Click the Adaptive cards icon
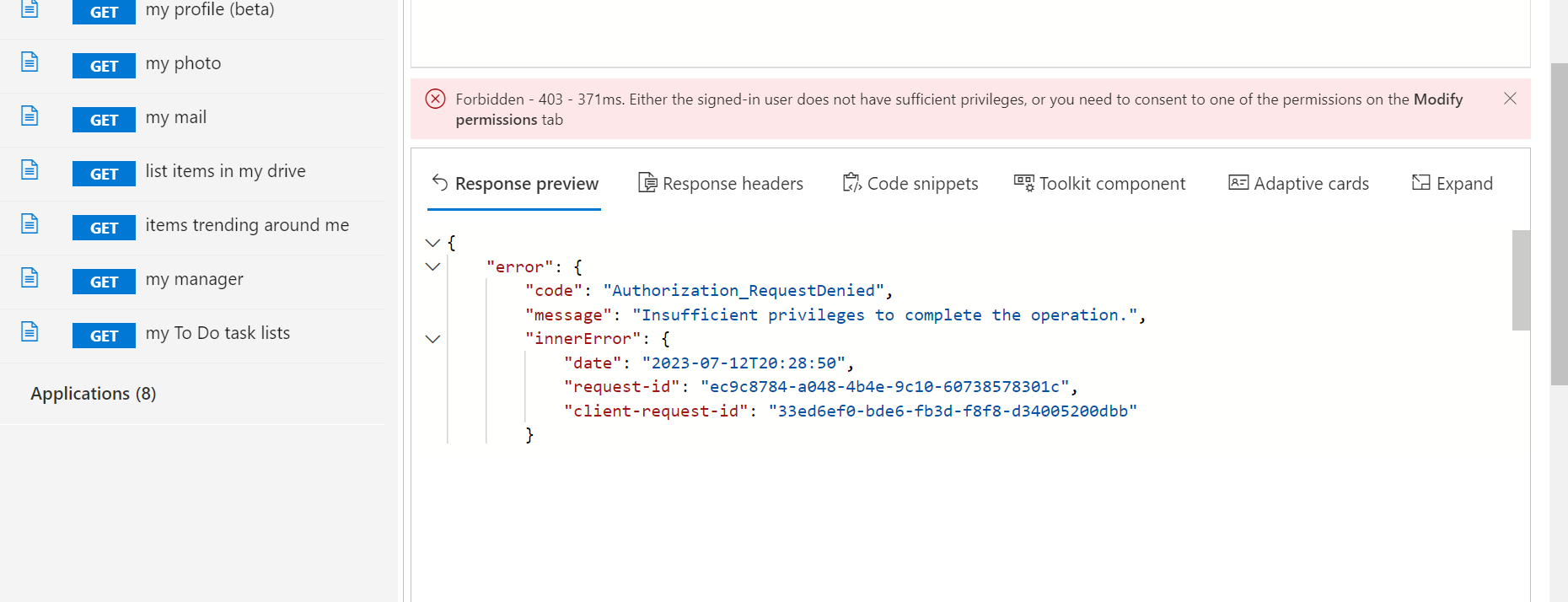This screenshot has height=602, width=1568. click(1238, 183)
